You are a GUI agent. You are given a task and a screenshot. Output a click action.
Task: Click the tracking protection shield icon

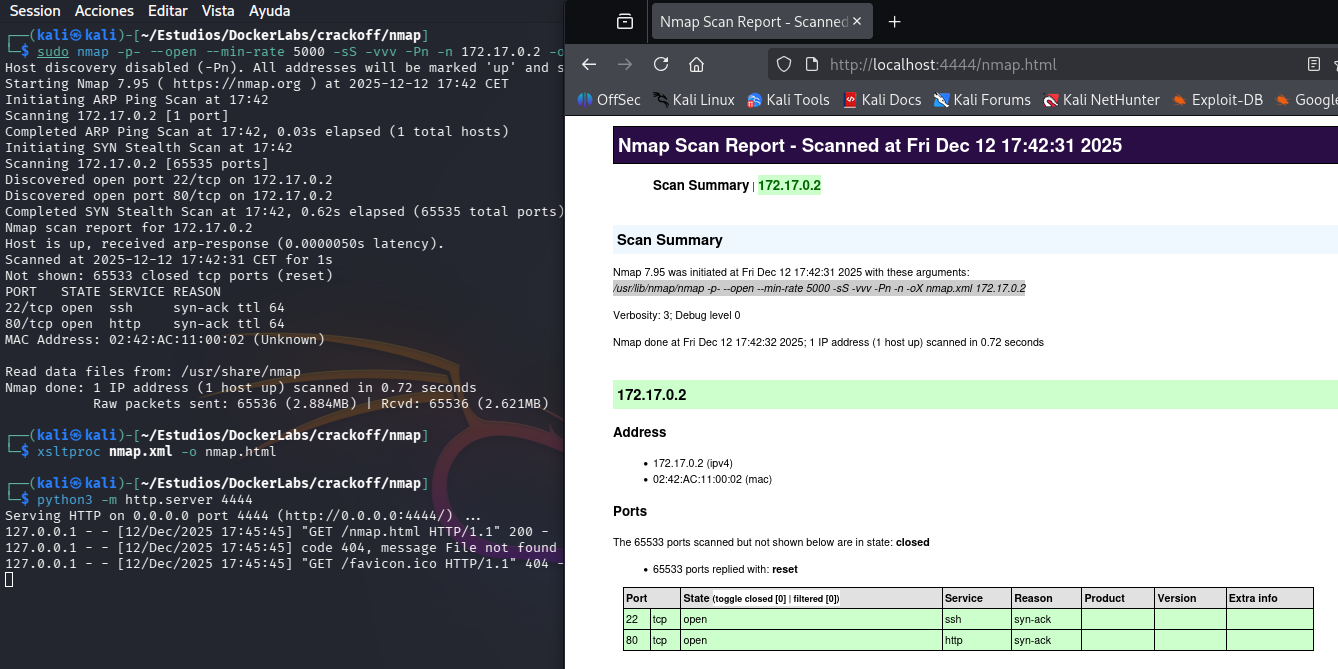[785, 64]
